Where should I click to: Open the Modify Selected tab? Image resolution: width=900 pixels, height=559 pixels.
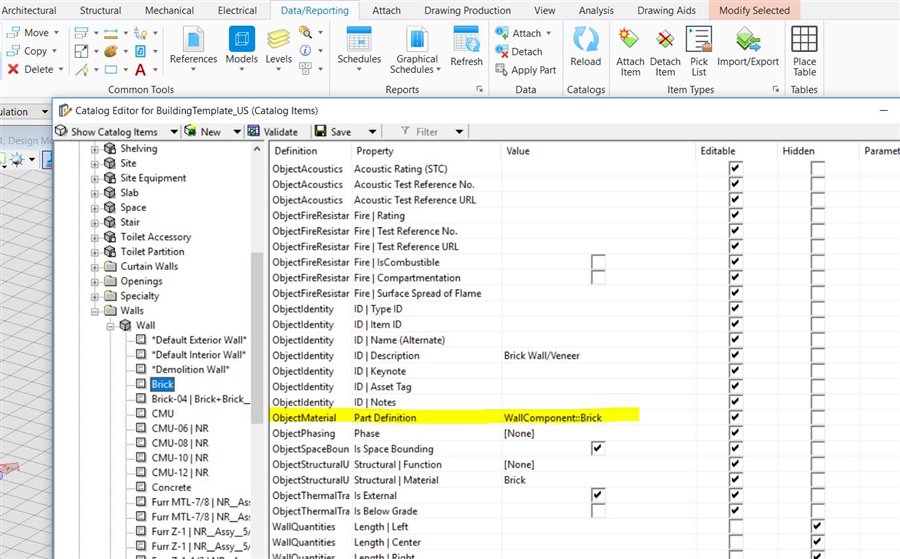tap(754, 10)
